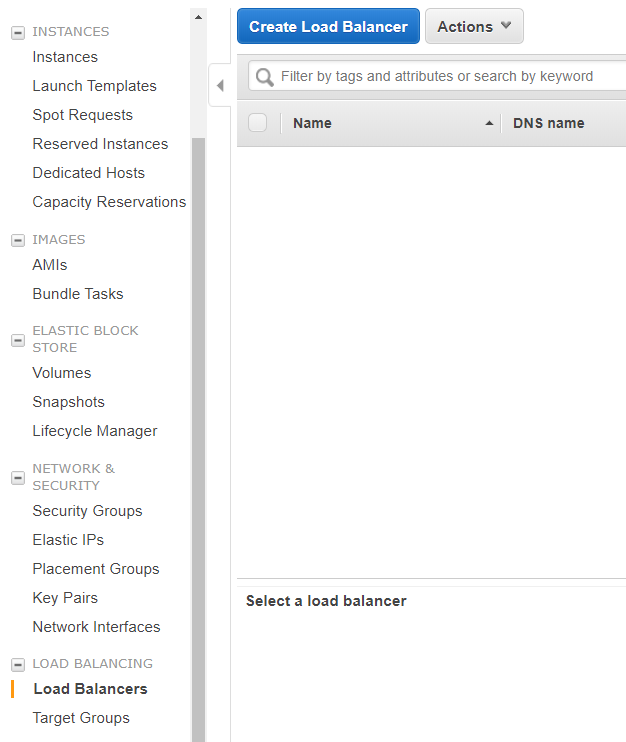The image size is (626, 742).
Task: Open Capacity Reservations
Action: [x=109, y=202]
